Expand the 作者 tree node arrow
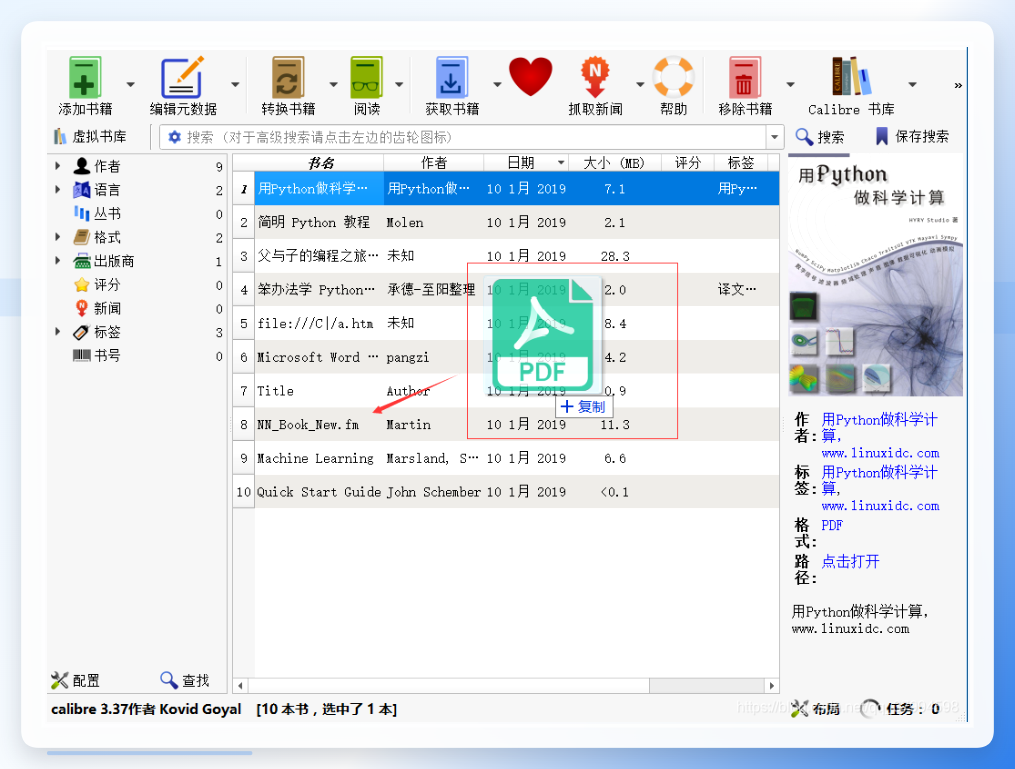This screenshot has width=1015, height=769. click(x=58, y=166)
